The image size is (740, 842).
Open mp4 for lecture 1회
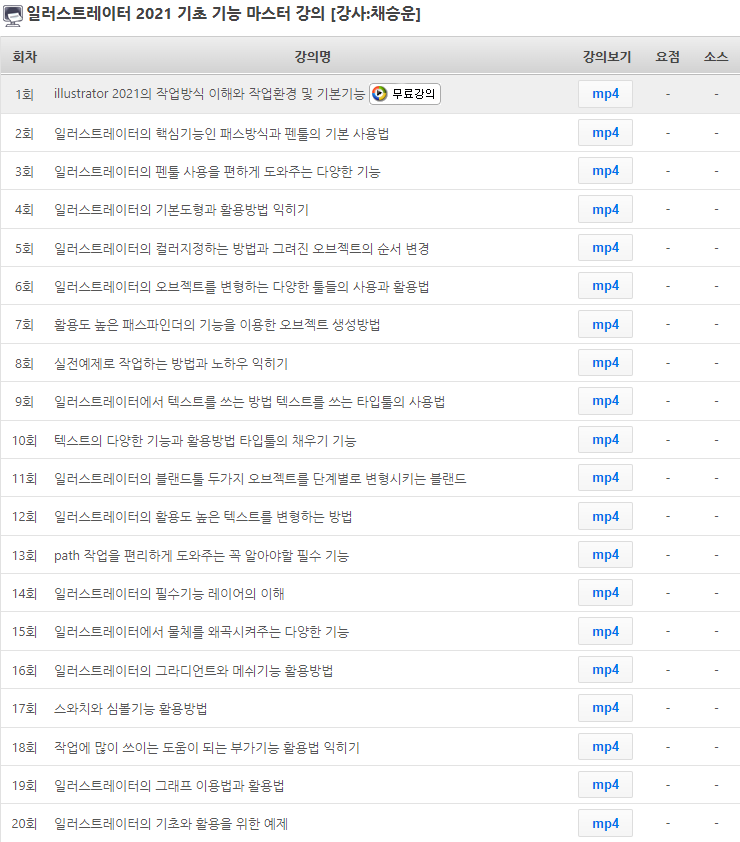605,94
